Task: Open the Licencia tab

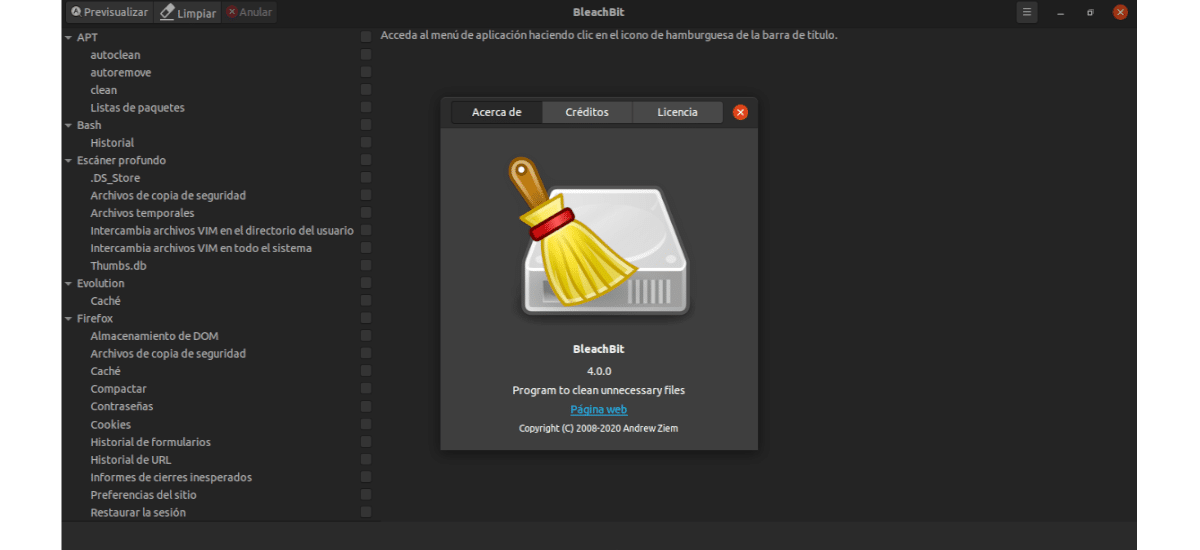Action: [x=677, y=112]
